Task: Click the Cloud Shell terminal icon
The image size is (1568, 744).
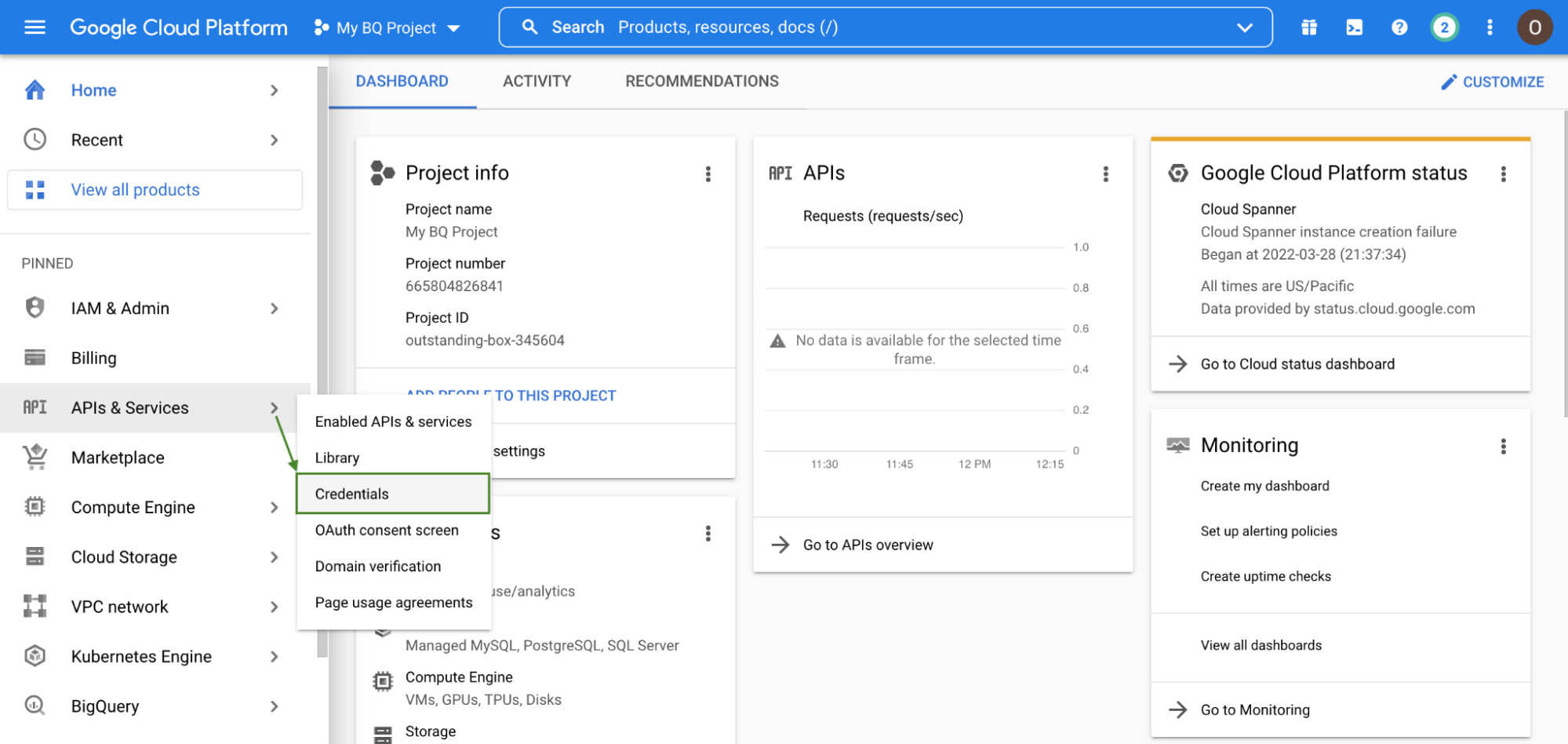Action: pyautogui.click(x=1353, y=27)
